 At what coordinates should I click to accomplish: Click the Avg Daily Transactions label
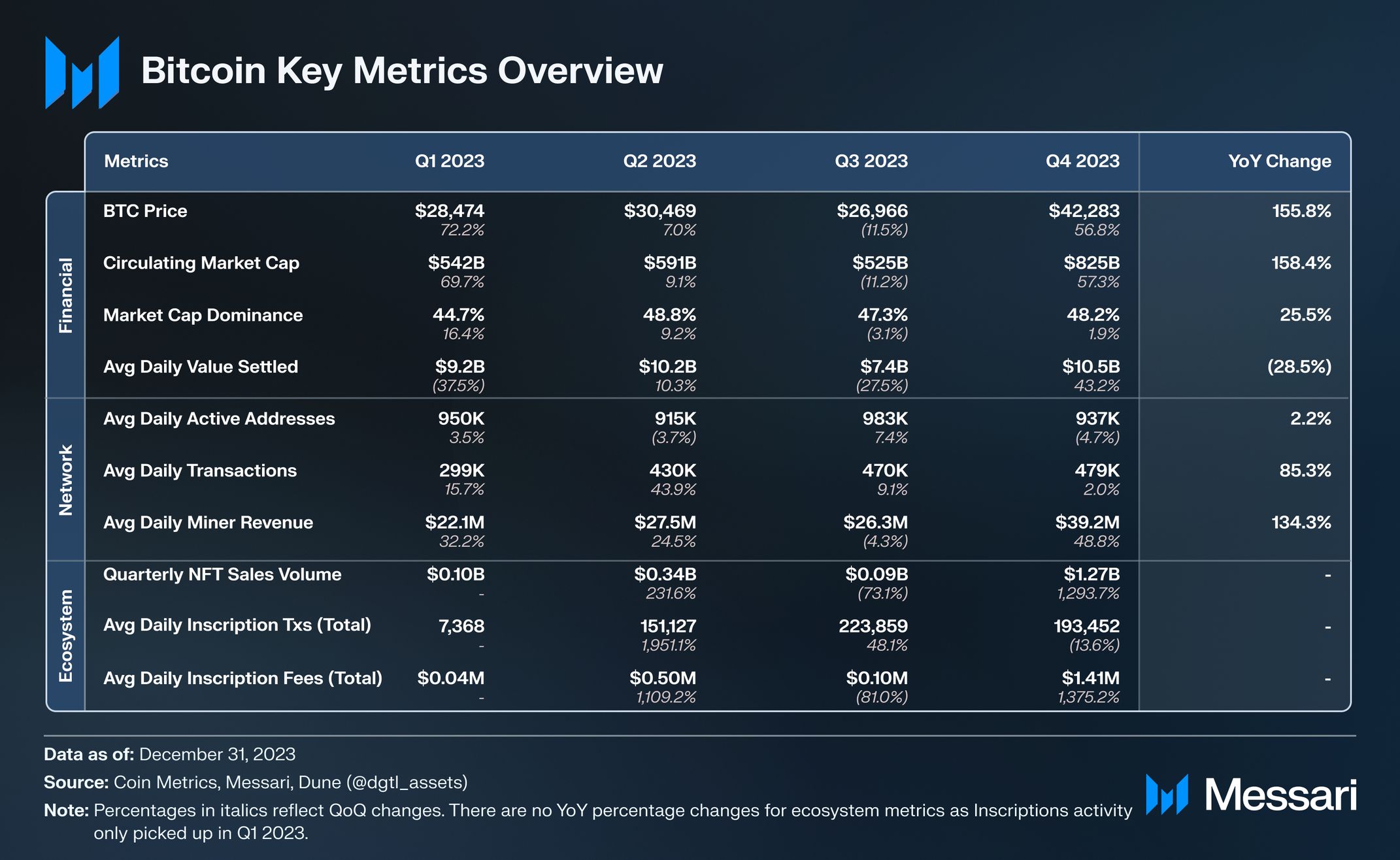pyautogui.click(x=200, y=471)
